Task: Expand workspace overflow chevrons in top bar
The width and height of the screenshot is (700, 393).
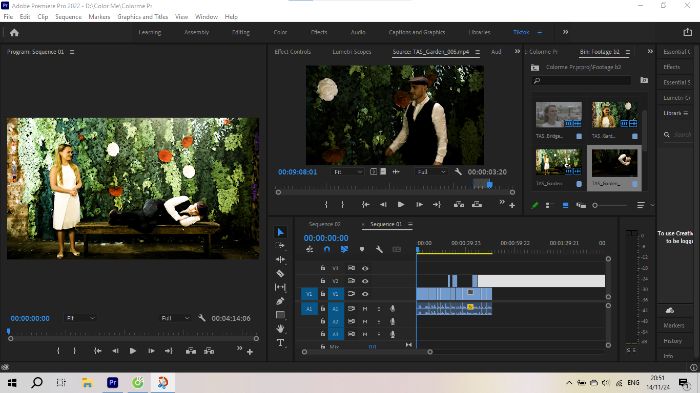Action: (x=565, y=32)
